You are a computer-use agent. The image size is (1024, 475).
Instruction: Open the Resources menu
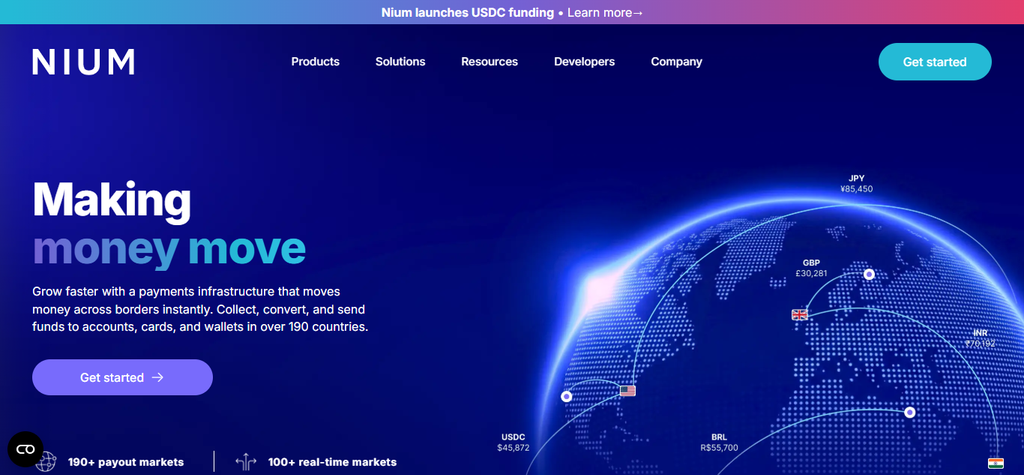pyautogui.click(x=490, y=61)
